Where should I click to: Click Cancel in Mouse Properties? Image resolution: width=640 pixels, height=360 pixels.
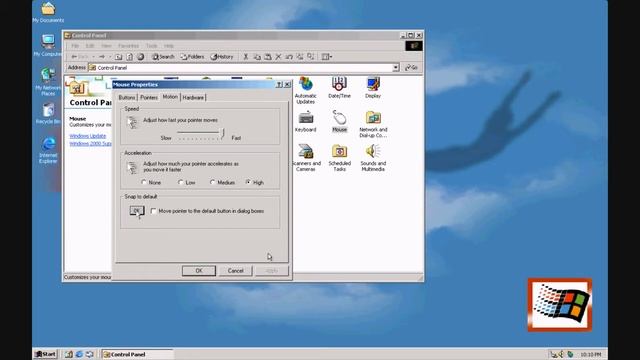(x=236, y=271)
